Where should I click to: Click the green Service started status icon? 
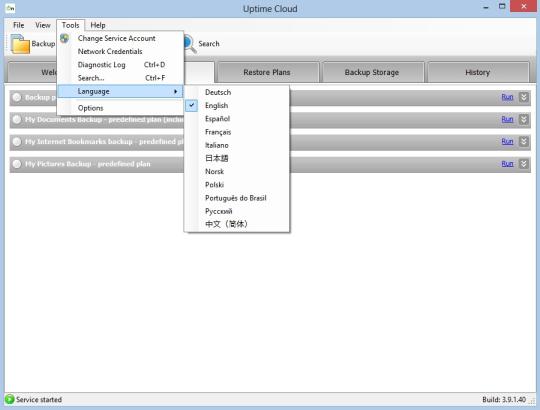point(10,399)
